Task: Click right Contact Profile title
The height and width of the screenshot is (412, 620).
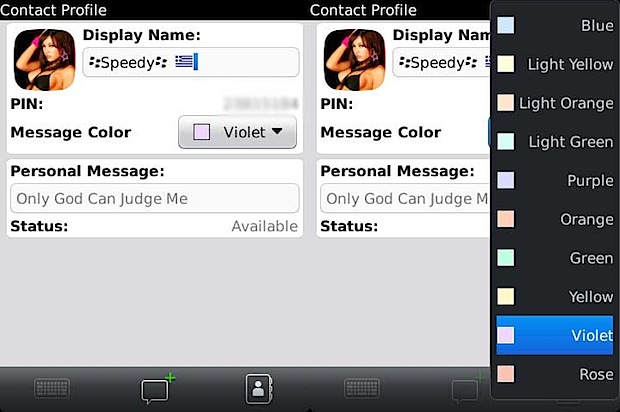Action: tap(363, 10)
